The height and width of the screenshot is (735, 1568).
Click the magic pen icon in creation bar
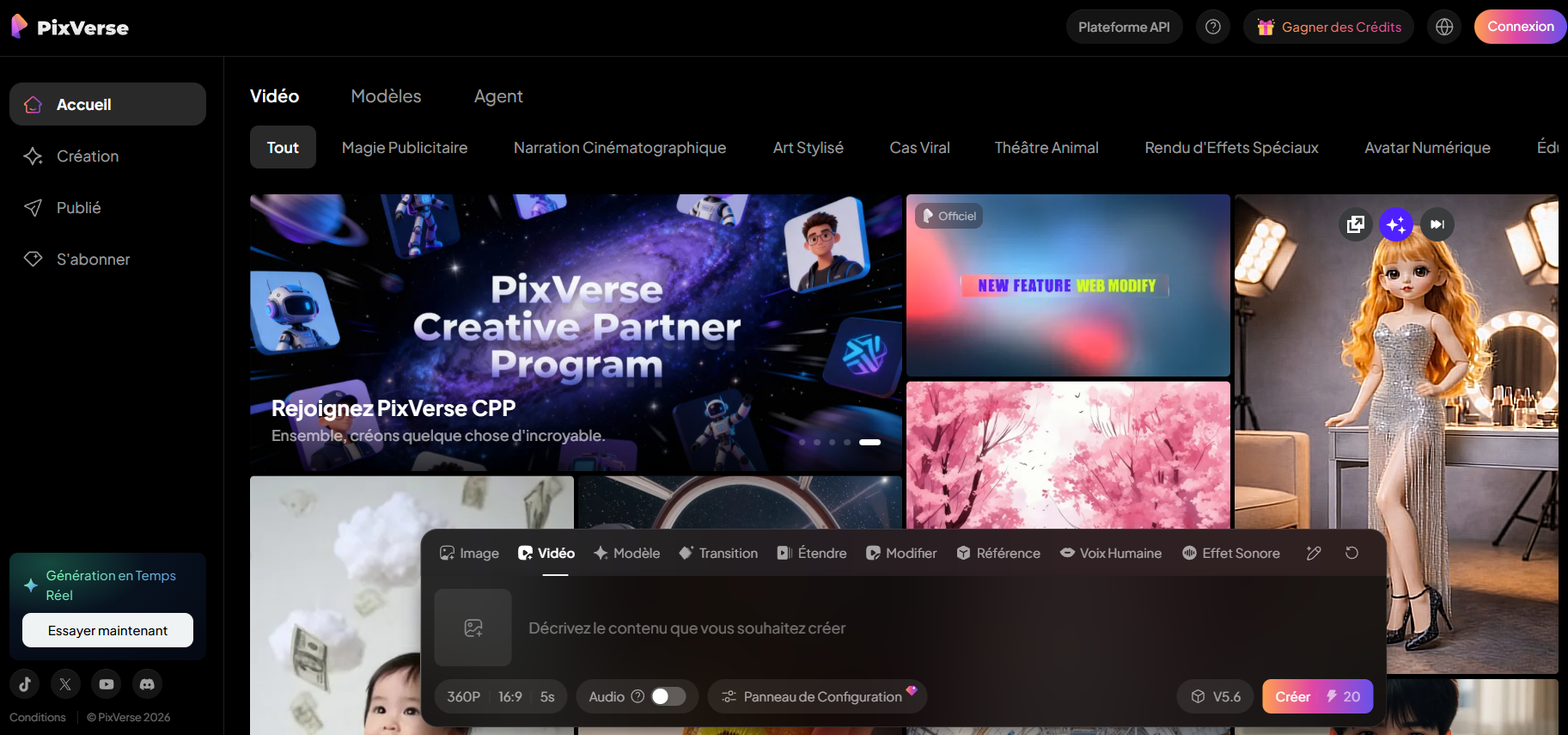1314,553
